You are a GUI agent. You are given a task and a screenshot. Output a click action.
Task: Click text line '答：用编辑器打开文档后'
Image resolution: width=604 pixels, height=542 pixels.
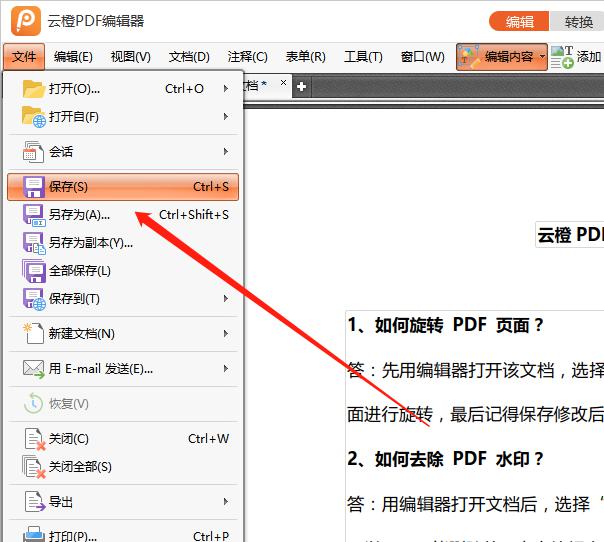[475, 504]
